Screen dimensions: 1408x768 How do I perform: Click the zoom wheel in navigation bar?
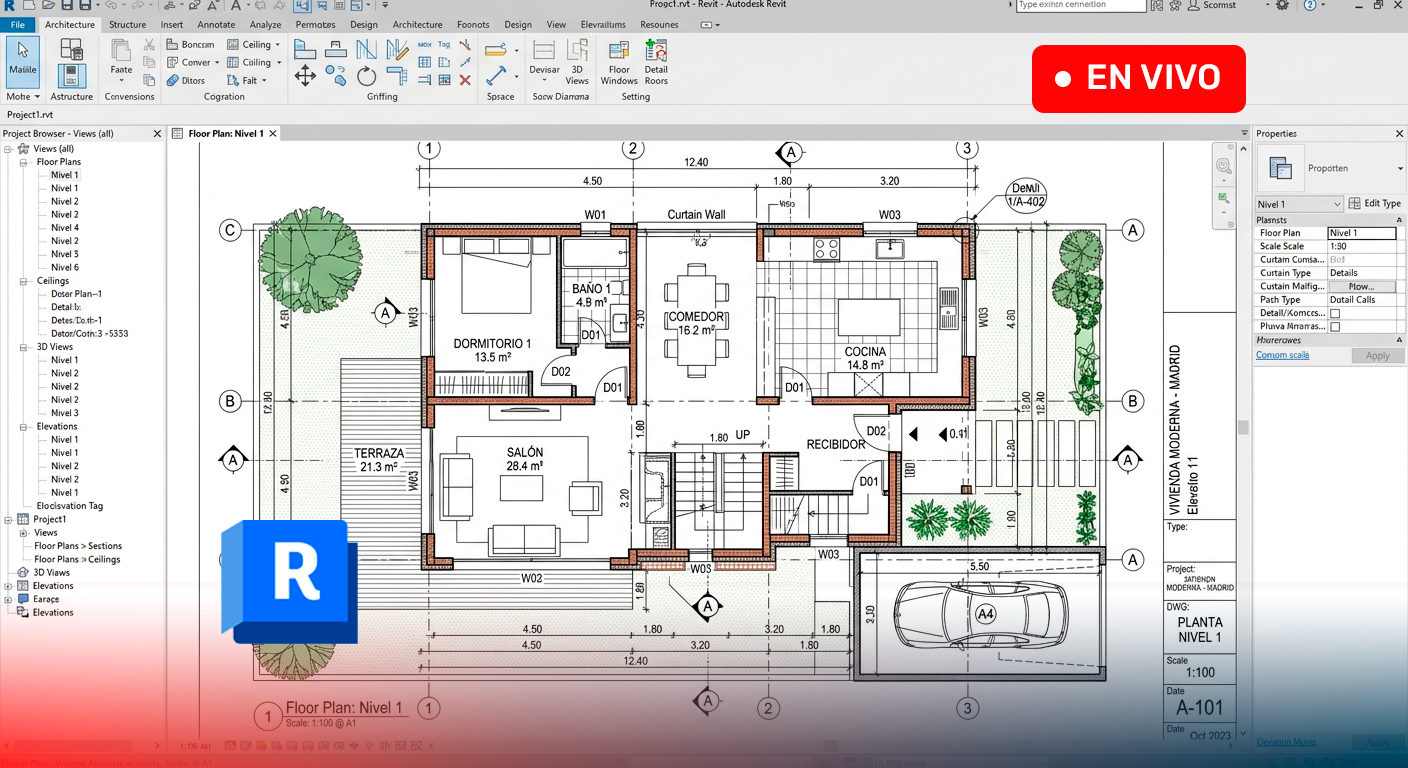point(1224,166)
